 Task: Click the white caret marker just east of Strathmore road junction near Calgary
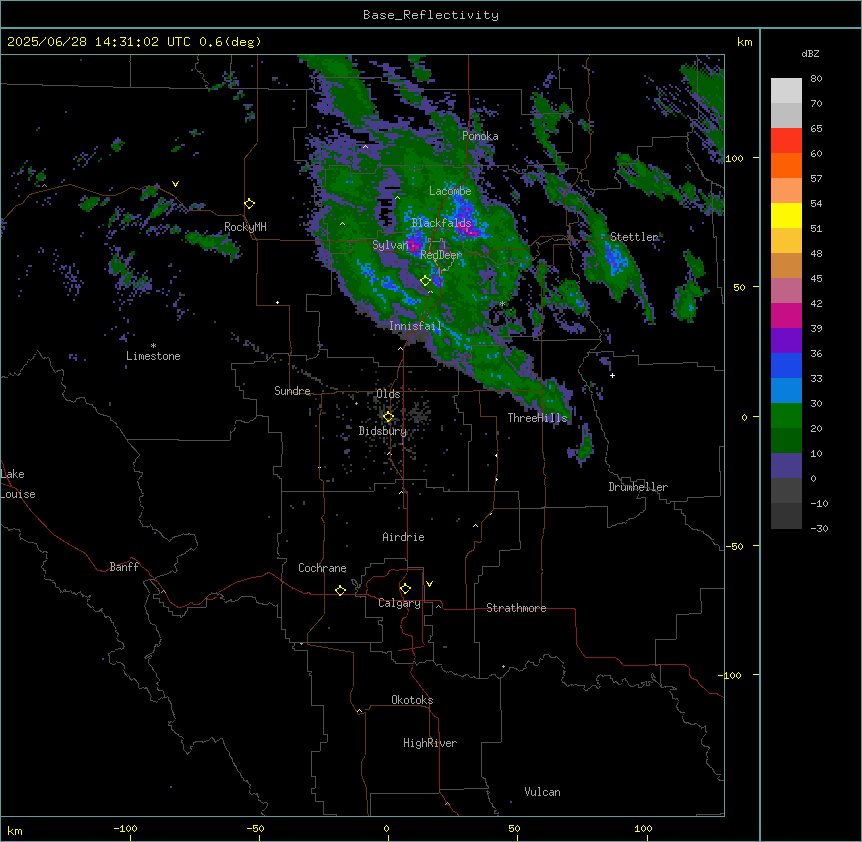pos(439,606)
